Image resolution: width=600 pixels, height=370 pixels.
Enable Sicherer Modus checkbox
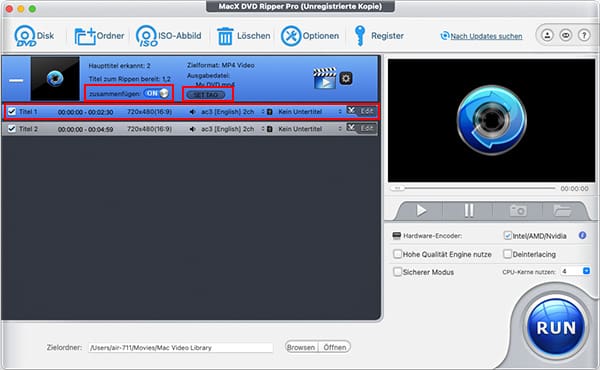[x=397, y=272]
